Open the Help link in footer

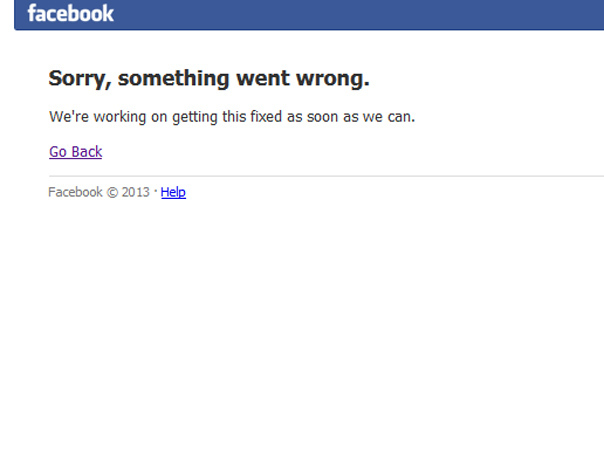point(173,192)
